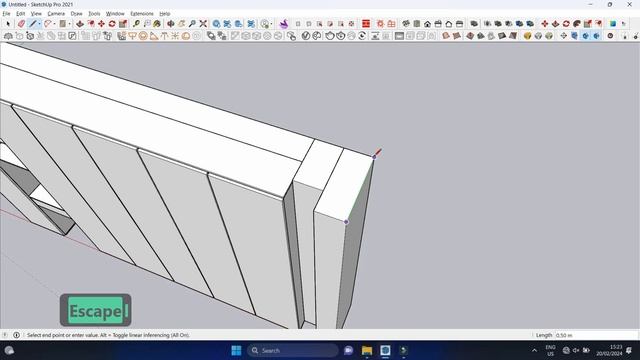The height and width of the screenshot is (360, 640).
Task: Open the Draw menu
Action: [x=76, y=13]
